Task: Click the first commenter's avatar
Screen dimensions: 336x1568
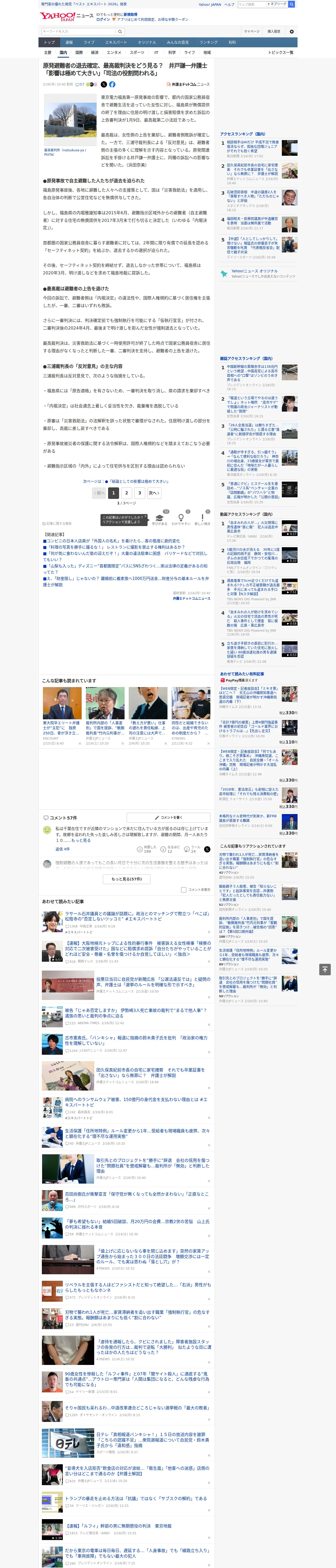Action: [47, 830]
